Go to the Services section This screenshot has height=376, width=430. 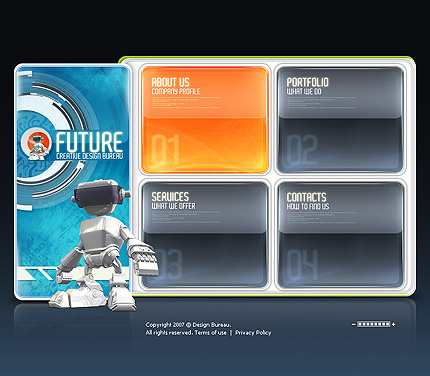(170, 196)
